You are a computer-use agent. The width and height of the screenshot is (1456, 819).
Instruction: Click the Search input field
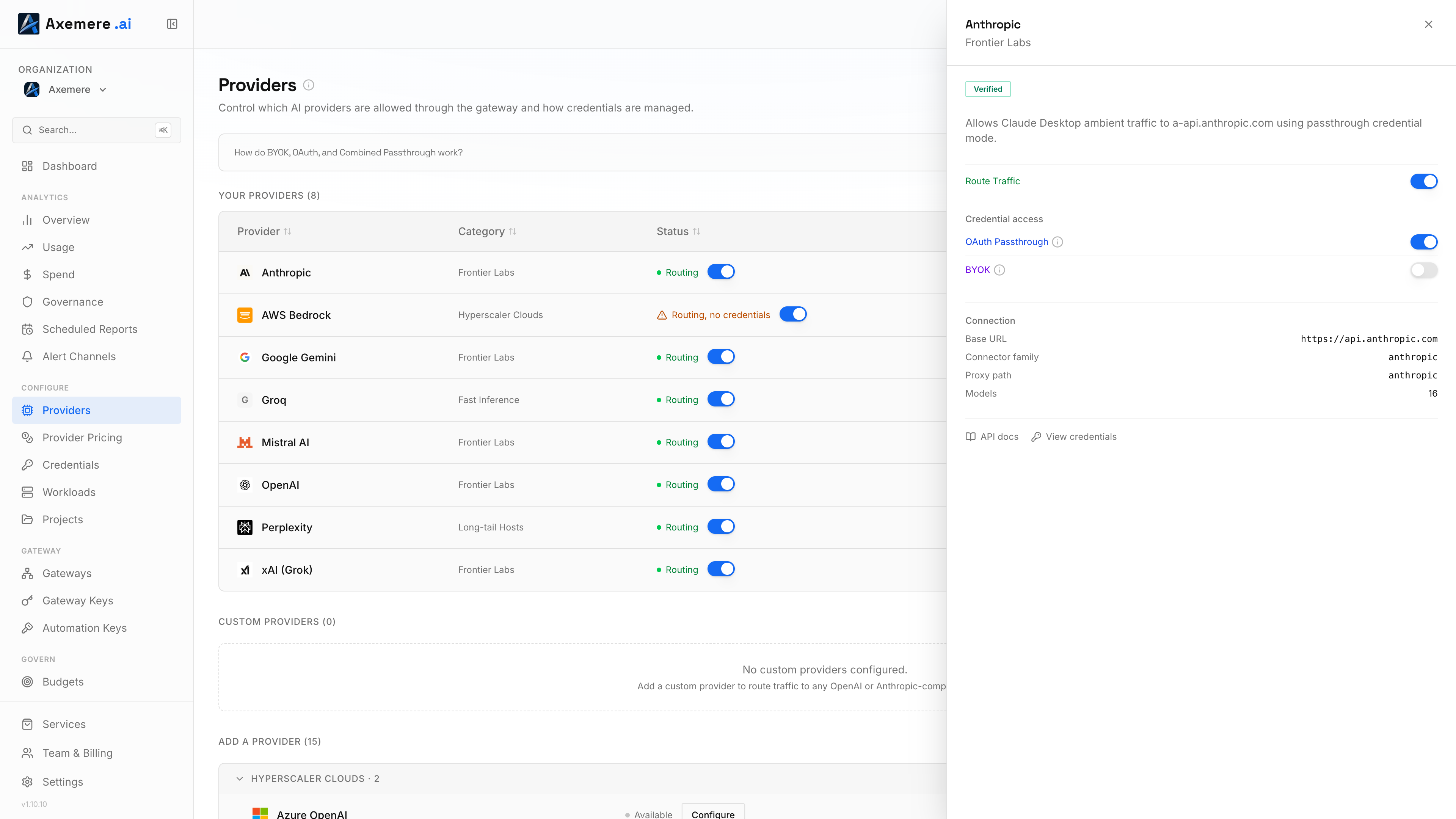coord(97,130)
